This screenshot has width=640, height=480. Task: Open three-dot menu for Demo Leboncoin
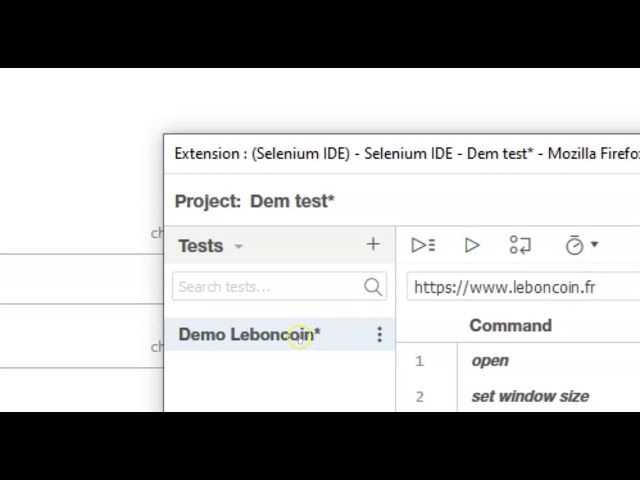coord(380,335)
